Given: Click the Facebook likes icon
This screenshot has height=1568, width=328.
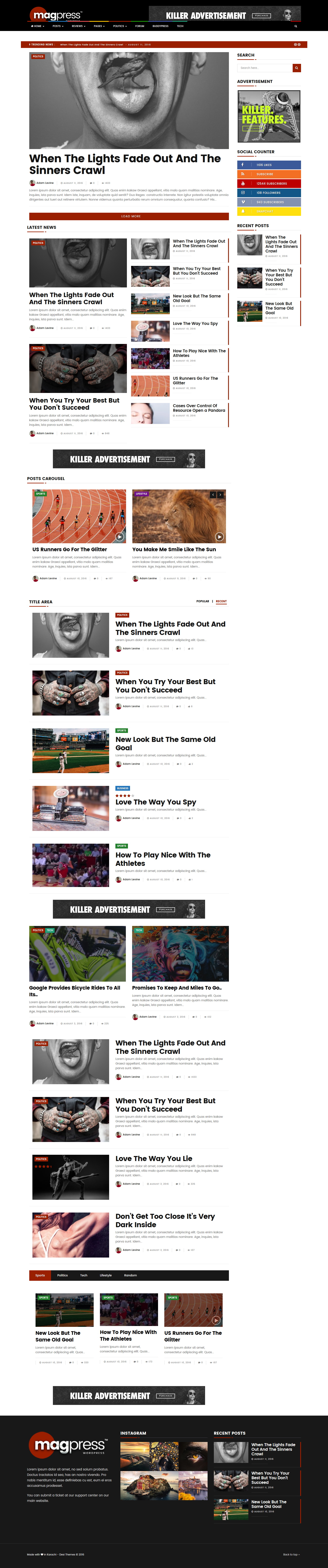Looking at the screenshot, I should tap(242, 165).
